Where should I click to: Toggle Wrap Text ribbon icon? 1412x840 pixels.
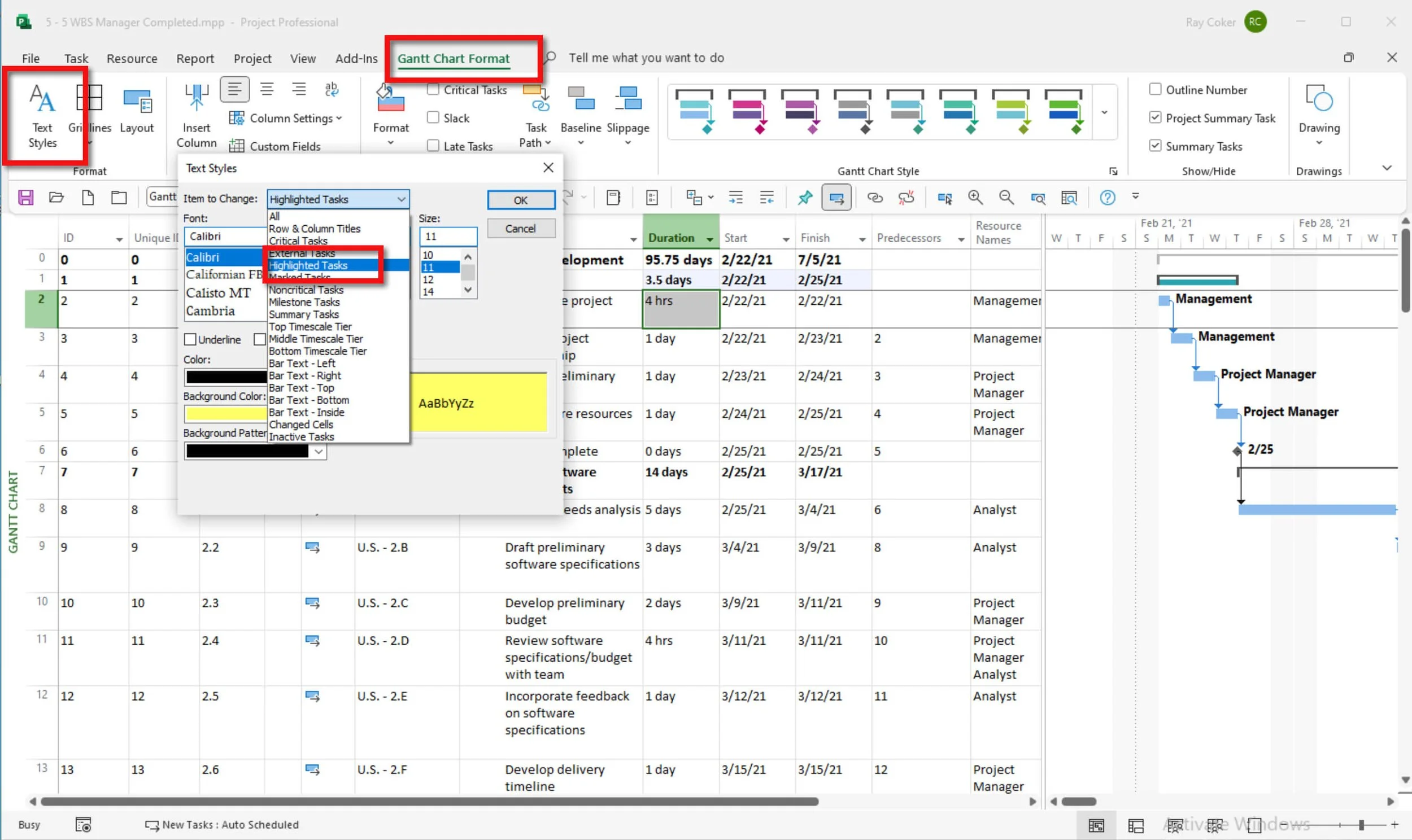[332, 89]
